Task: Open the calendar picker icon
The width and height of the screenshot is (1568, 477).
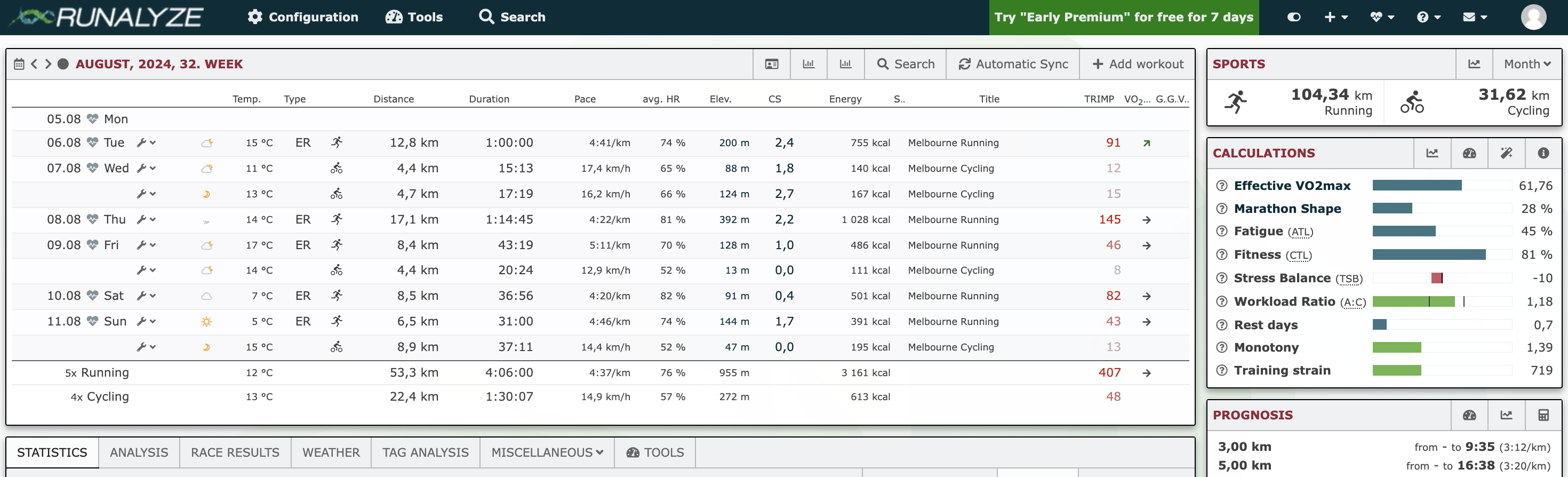Action: coord(19,64)
